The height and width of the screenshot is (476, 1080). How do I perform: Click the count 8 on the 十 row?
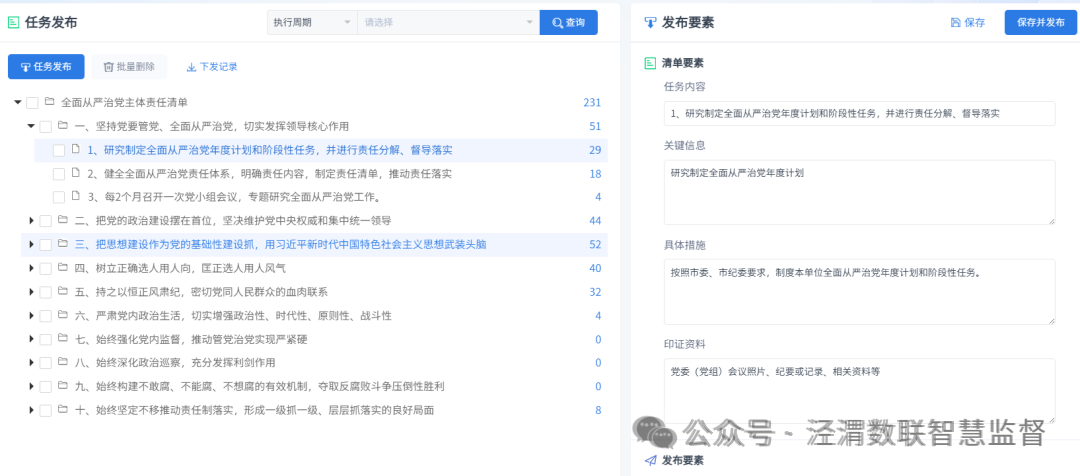598,410
